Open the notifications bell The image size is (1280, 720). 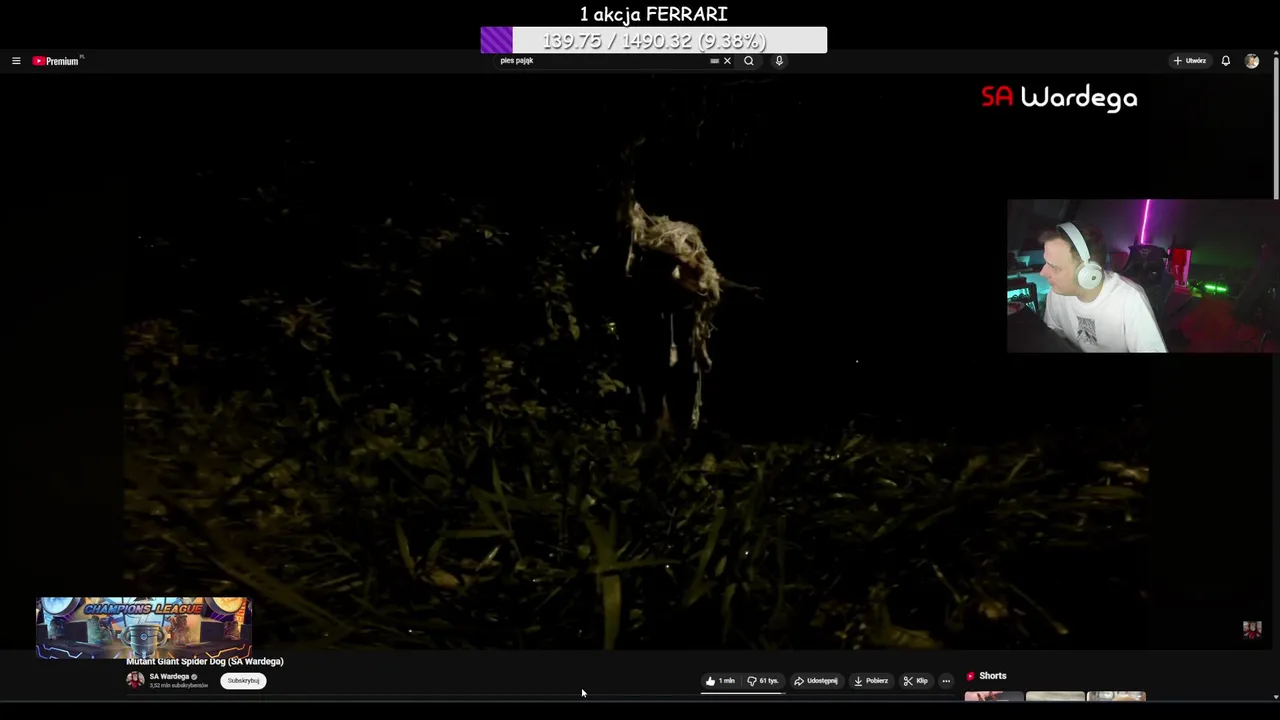1225,61
